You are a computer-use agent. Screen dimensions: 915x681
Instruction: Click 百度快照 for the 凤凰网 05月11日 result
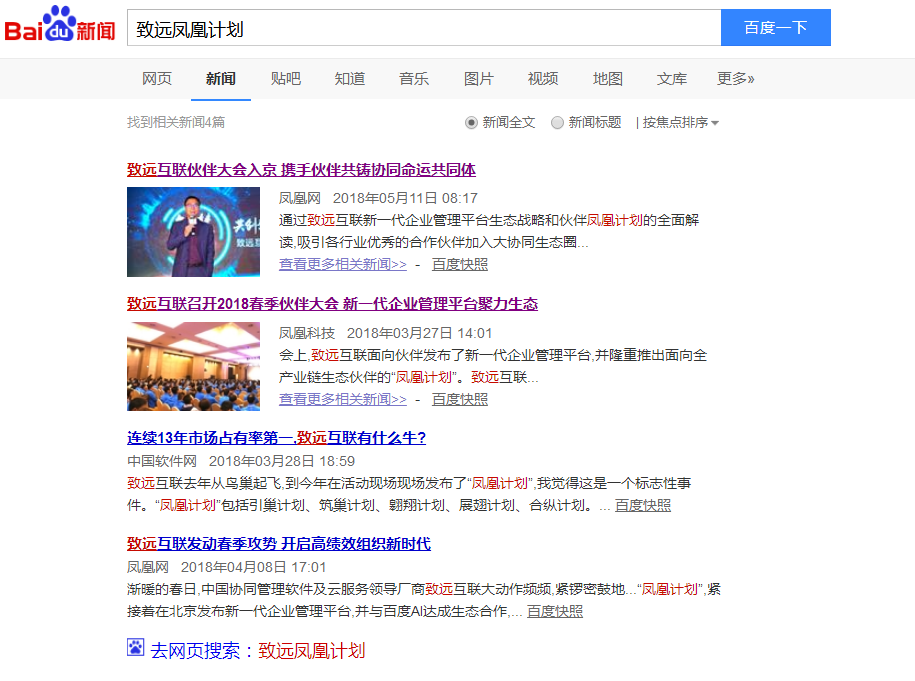click(x=460, y=264)
